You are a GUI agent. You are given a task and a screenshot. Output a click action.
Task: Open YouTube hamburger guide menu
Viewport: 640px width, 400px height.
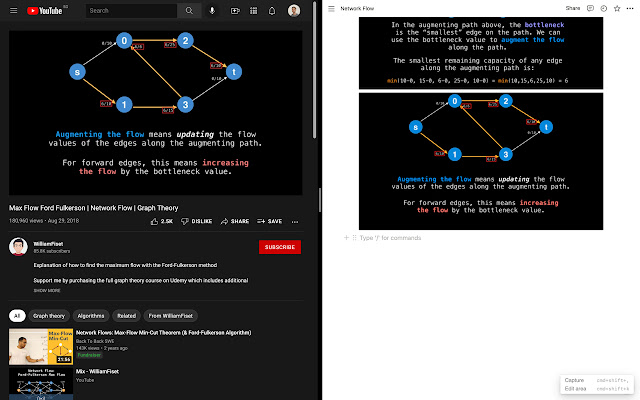[x=13, y=11]
